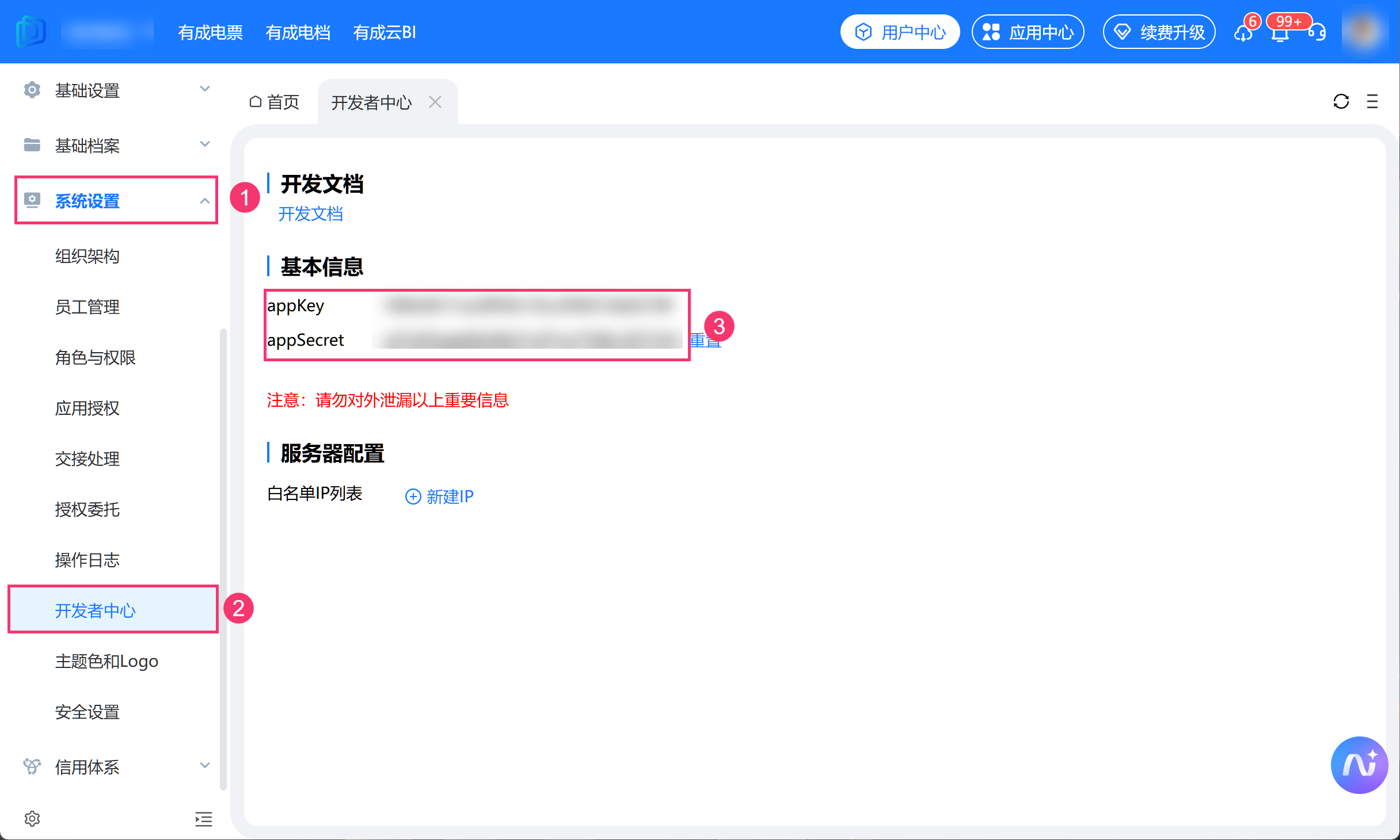
Task: Open the tab list menu icon
Action: (x=1372, y=102)
